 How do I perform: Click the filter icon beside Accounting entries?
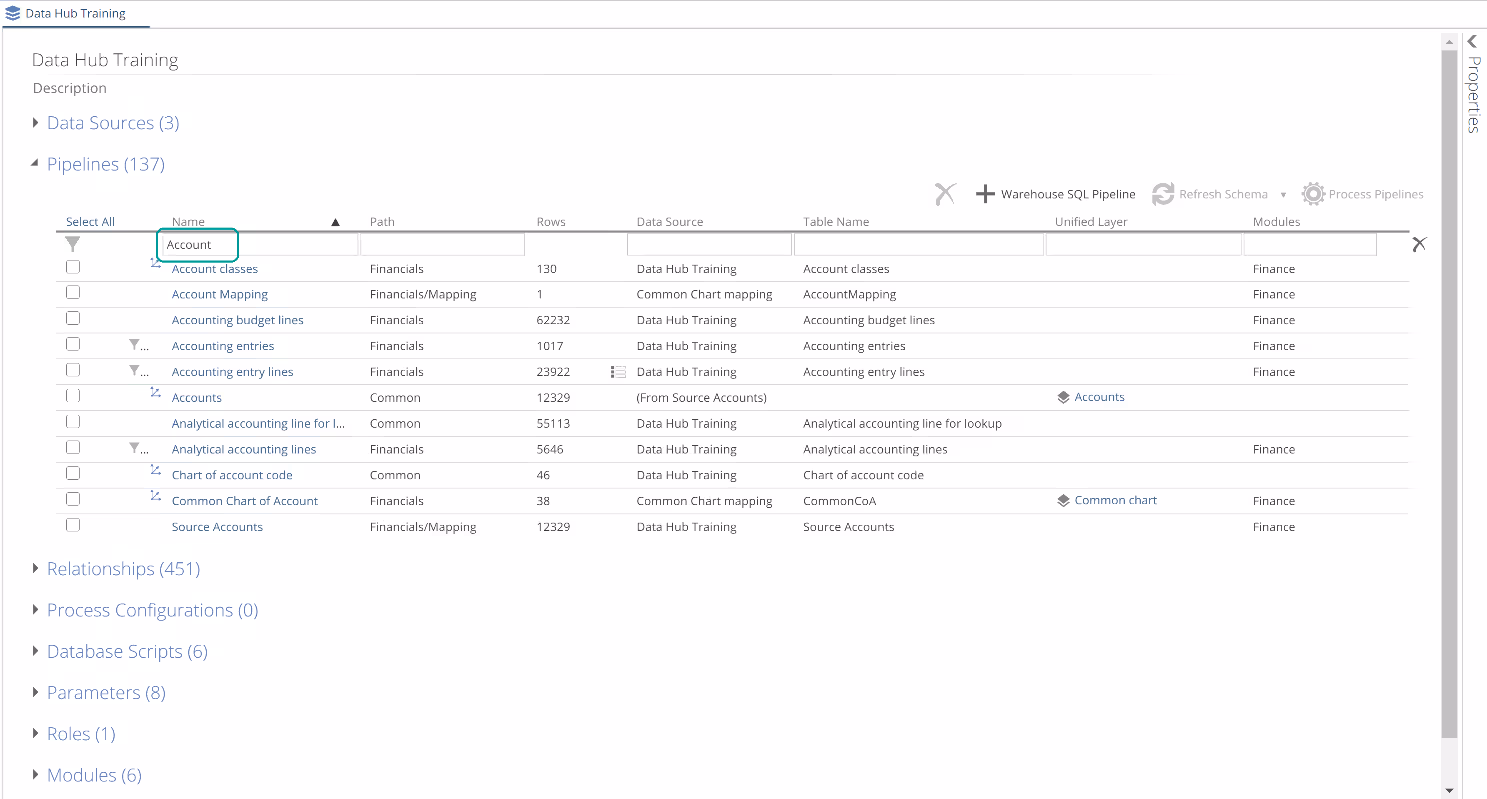coord(135,345)
